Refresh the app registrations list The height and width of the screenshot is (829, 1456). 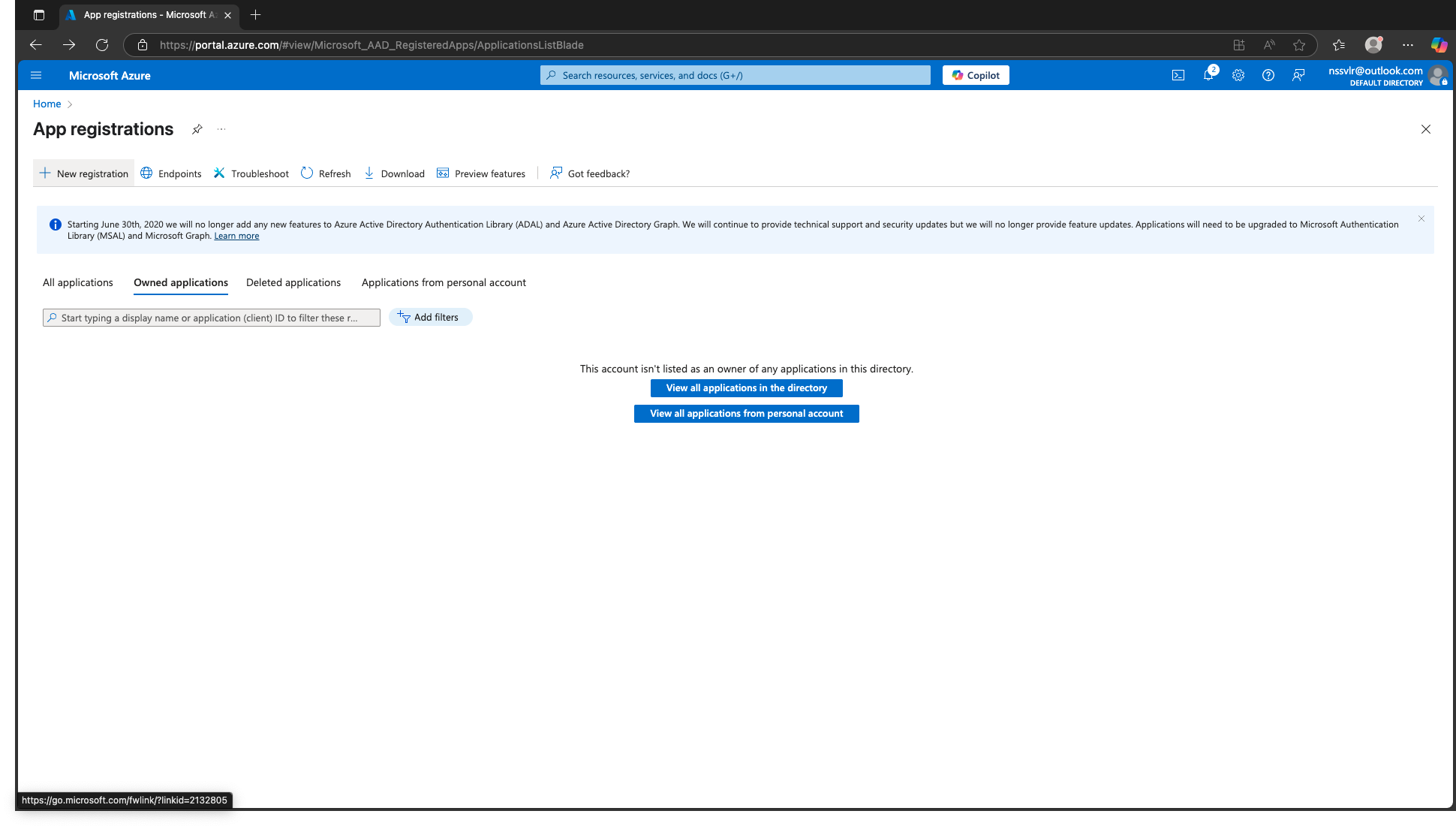coord(326,173)
